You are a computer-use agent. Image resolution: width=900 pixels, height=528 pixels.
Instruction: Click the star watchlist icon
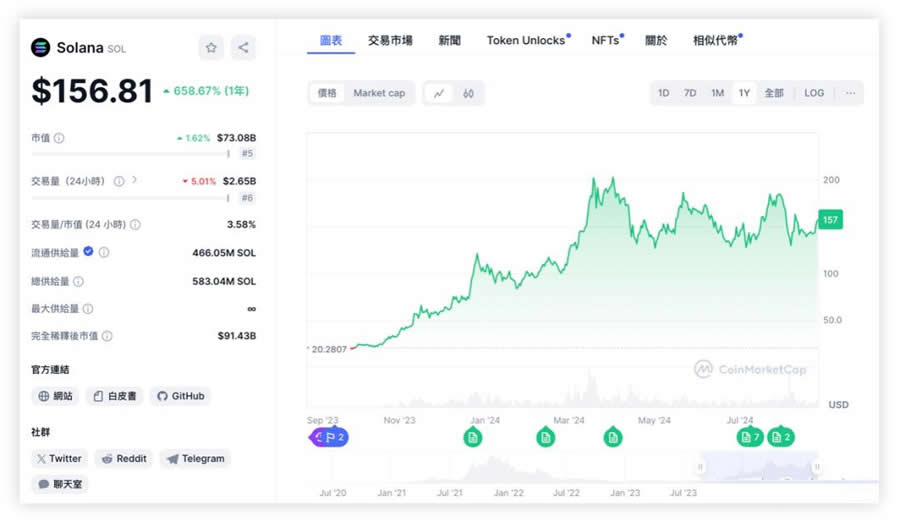point(211,47)
